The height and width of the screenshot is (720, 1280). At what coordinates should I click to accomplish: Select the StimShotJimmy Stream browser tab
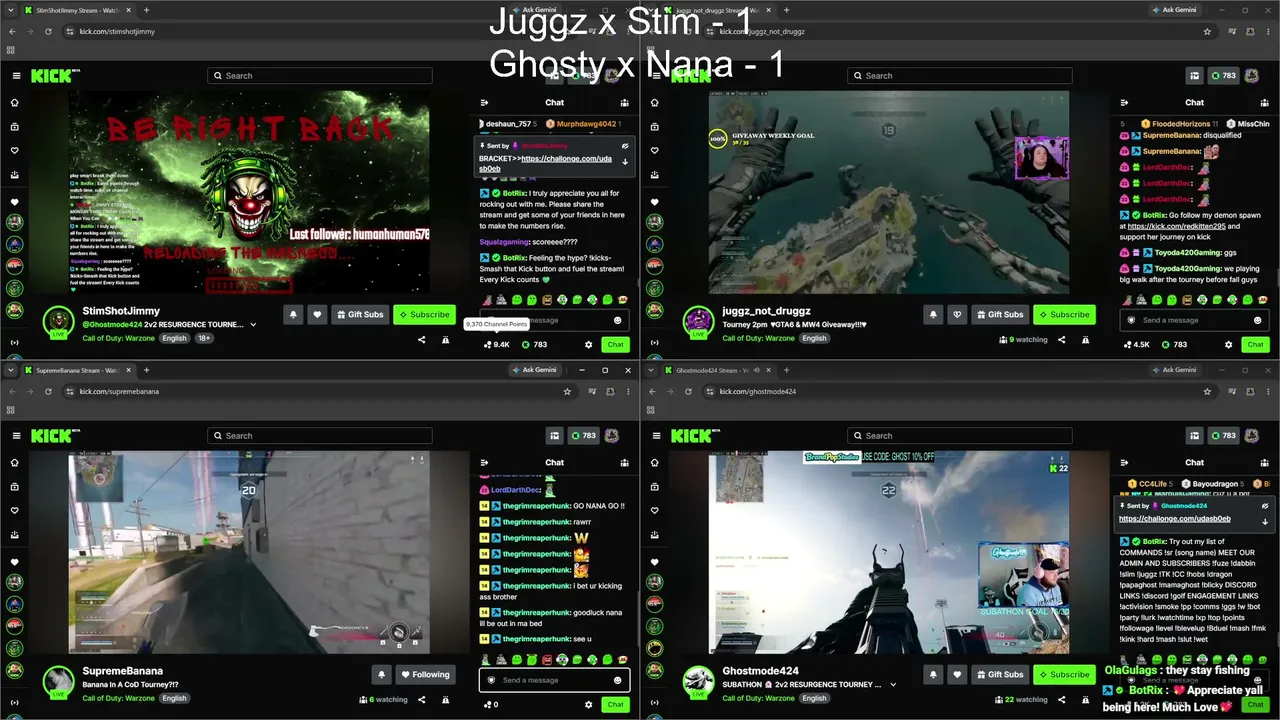(x=78, y=10)
